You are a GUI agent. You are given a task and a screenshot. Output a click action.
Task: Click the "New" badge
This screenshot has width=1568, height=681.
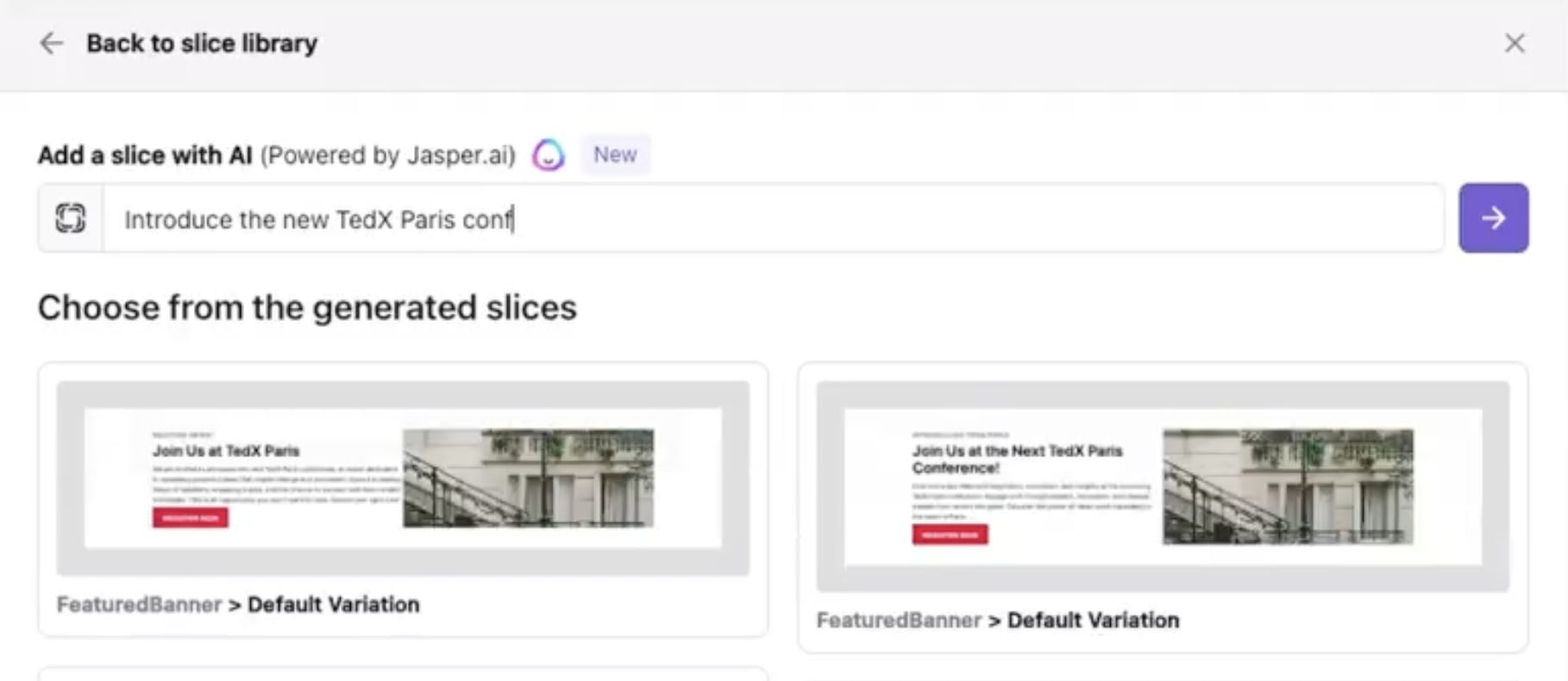pos(615,155)
